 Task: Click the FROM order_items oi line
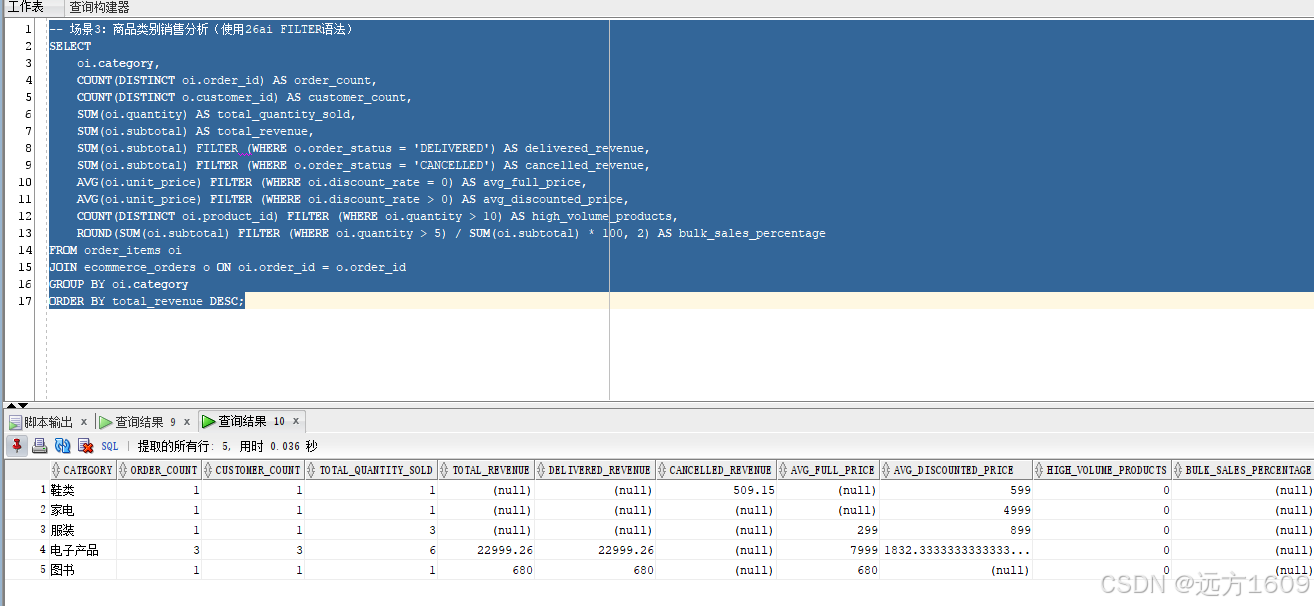tap(115, 250)
